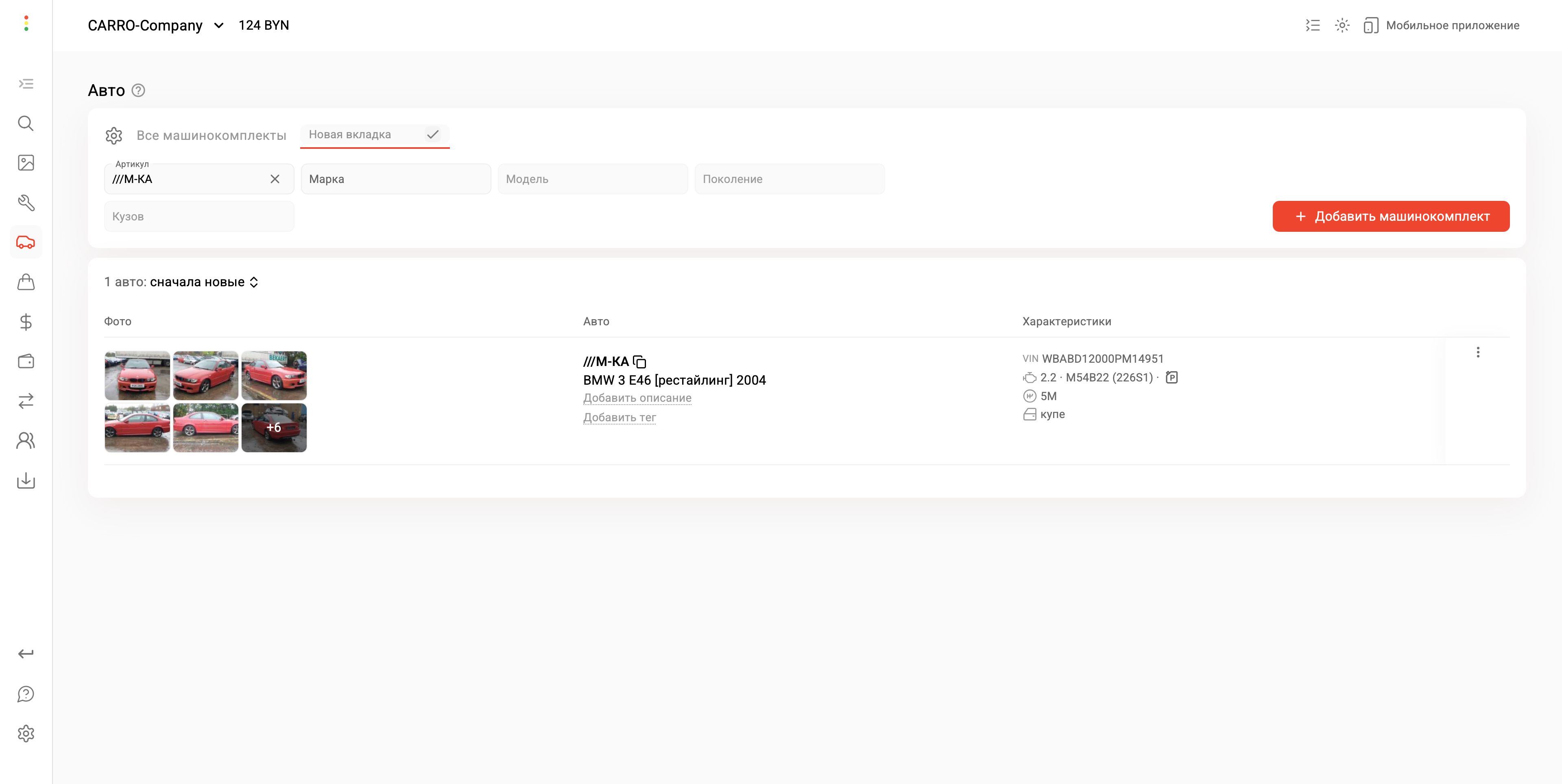Expand CARRO-Company account dropdown
The width and height of the screenshot is (1562, 784).
(219, 26)
